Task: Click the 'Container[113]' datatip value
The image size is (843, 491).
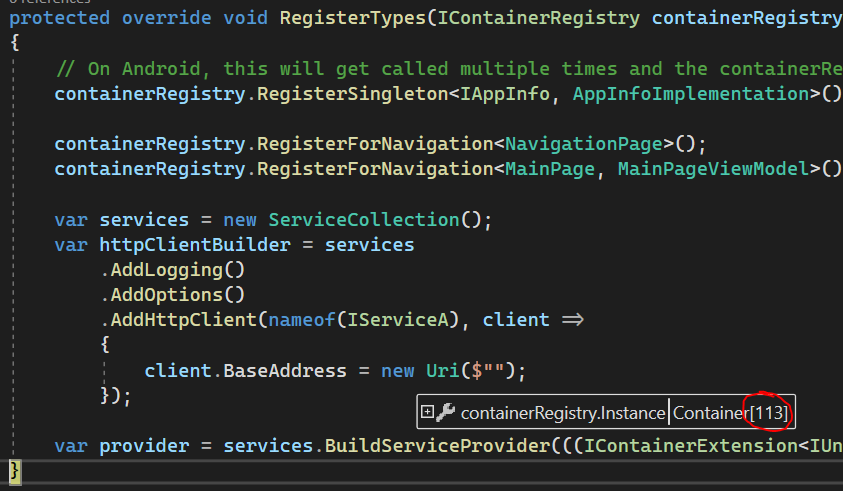Action: [x=730, y=413]
